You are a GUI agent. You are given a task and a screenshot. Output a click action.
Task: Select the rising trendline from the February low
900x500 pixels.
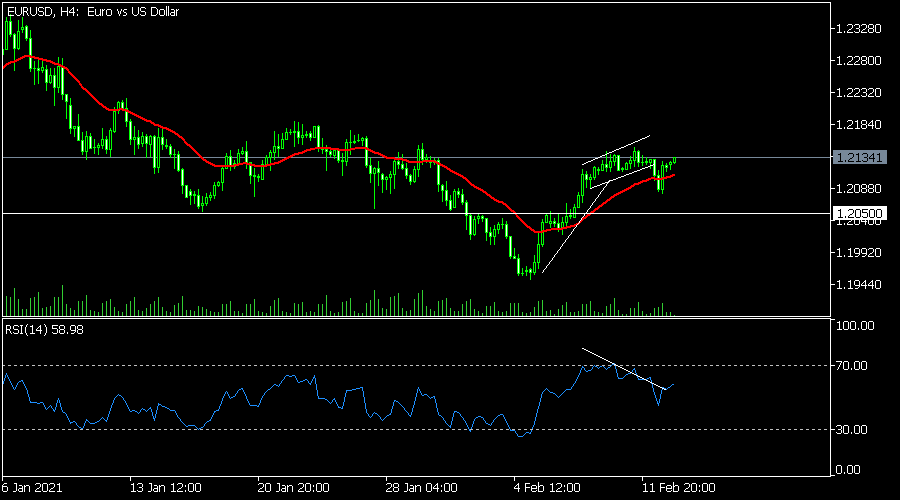pyautogui.click(x=574, y=228)
